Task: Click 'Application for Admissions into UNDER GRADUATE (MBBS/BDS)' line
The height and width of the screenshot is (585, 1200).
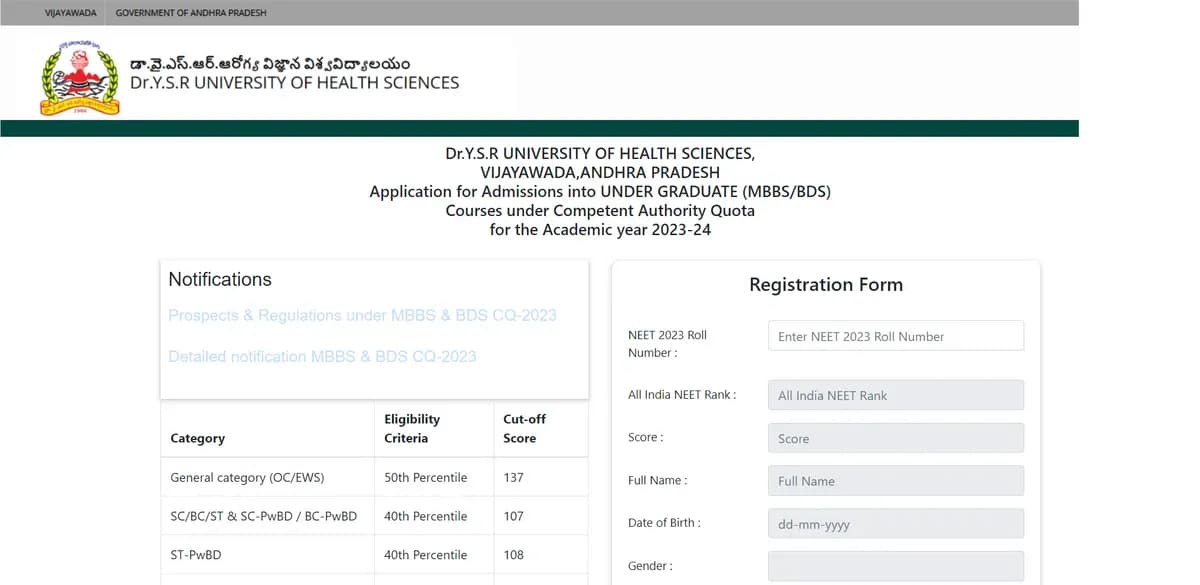Action: tap(600, 192)
